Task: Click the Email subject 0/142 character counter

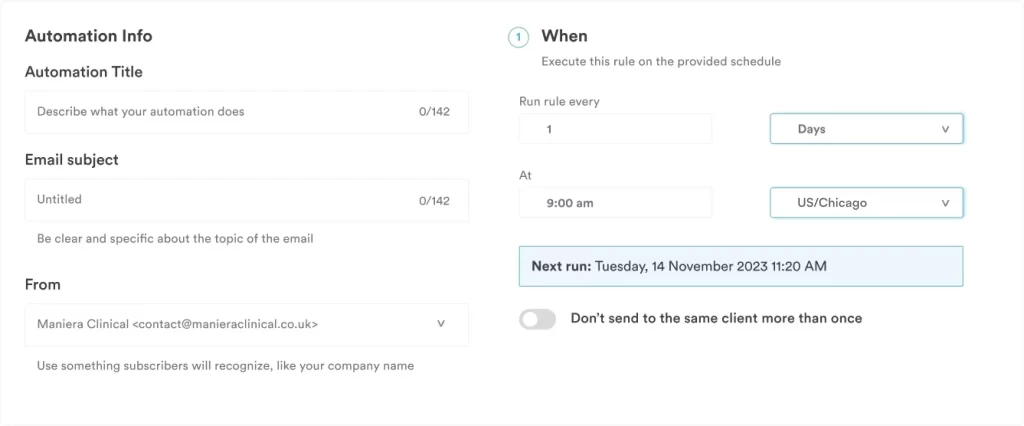Action: point(434,200)
